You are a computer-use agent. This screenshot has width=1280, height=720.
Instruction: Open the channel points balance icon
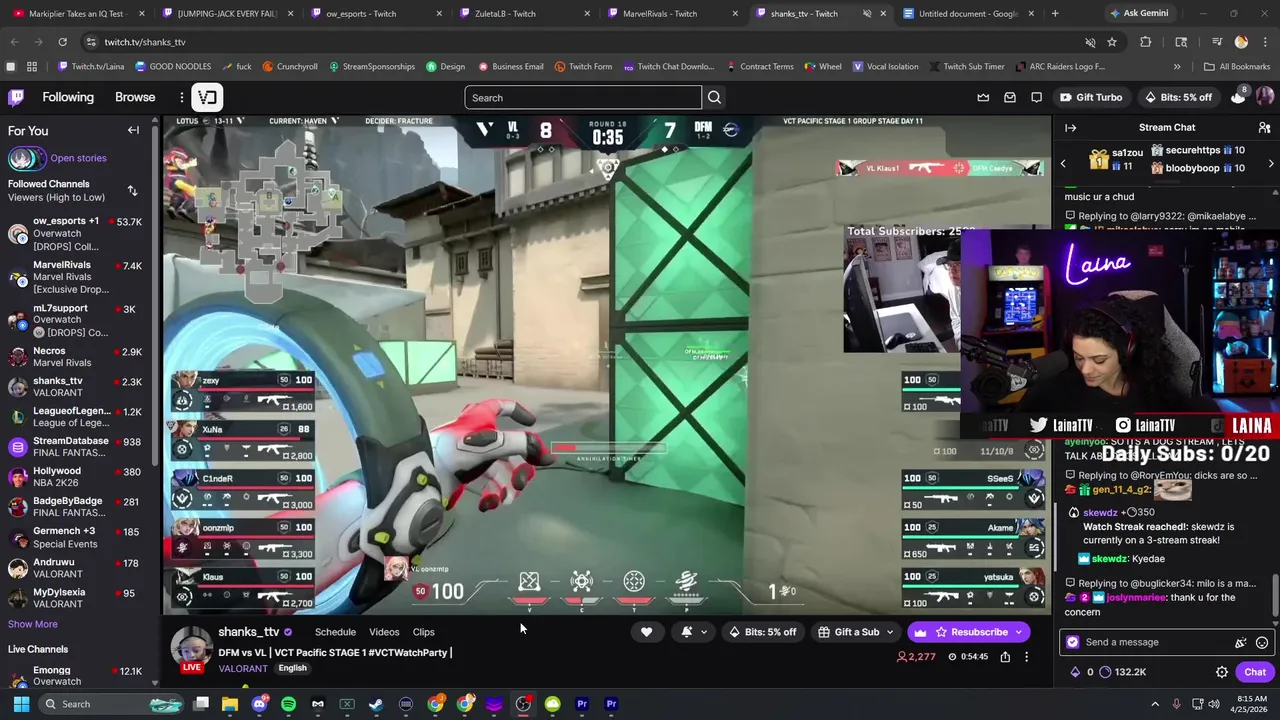(x=1105, y=672)
